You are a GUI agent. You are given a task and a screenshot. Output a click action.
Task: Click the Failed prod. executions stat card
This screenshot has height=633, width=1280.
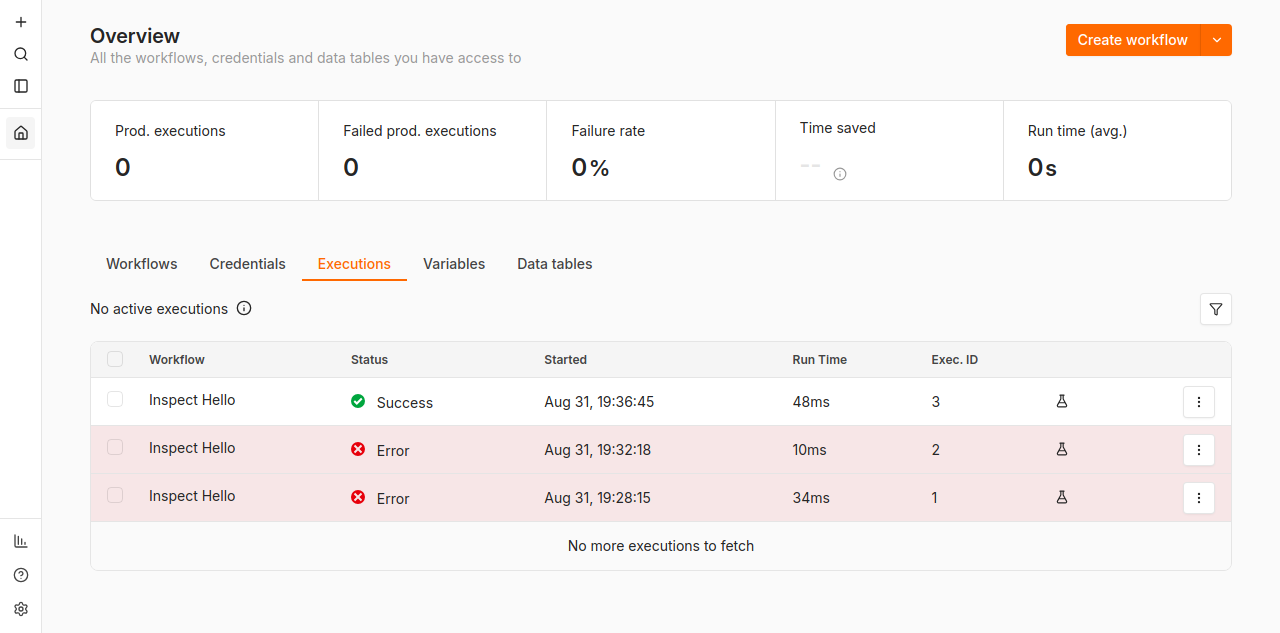[x=433, y=150]
